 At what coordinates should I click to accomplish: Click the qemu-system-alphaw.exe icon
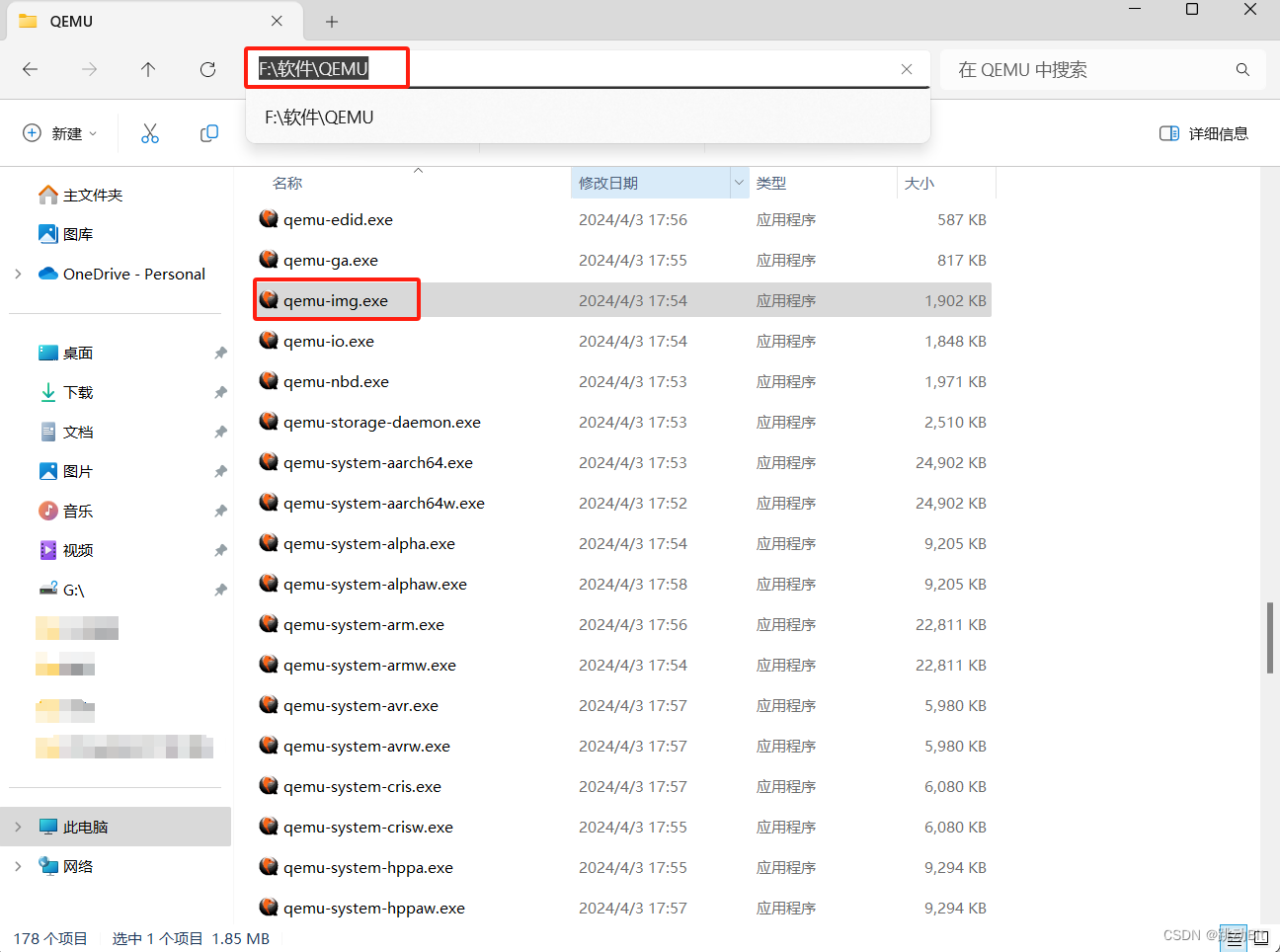click(269, 583)
